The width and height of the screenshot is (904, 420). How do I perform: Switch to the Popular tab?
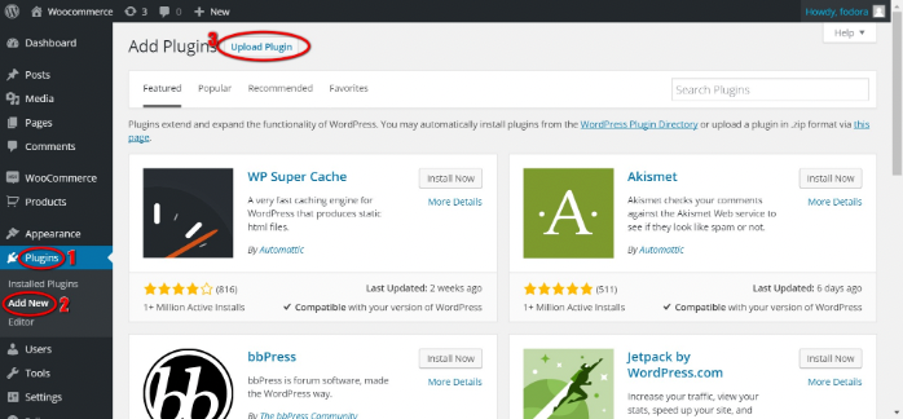click(214, 88)
